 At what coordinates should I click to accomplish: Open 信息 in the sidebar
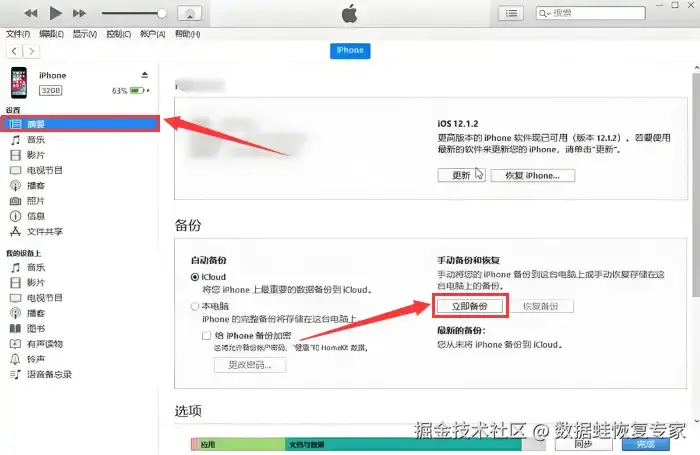[36, 216]
